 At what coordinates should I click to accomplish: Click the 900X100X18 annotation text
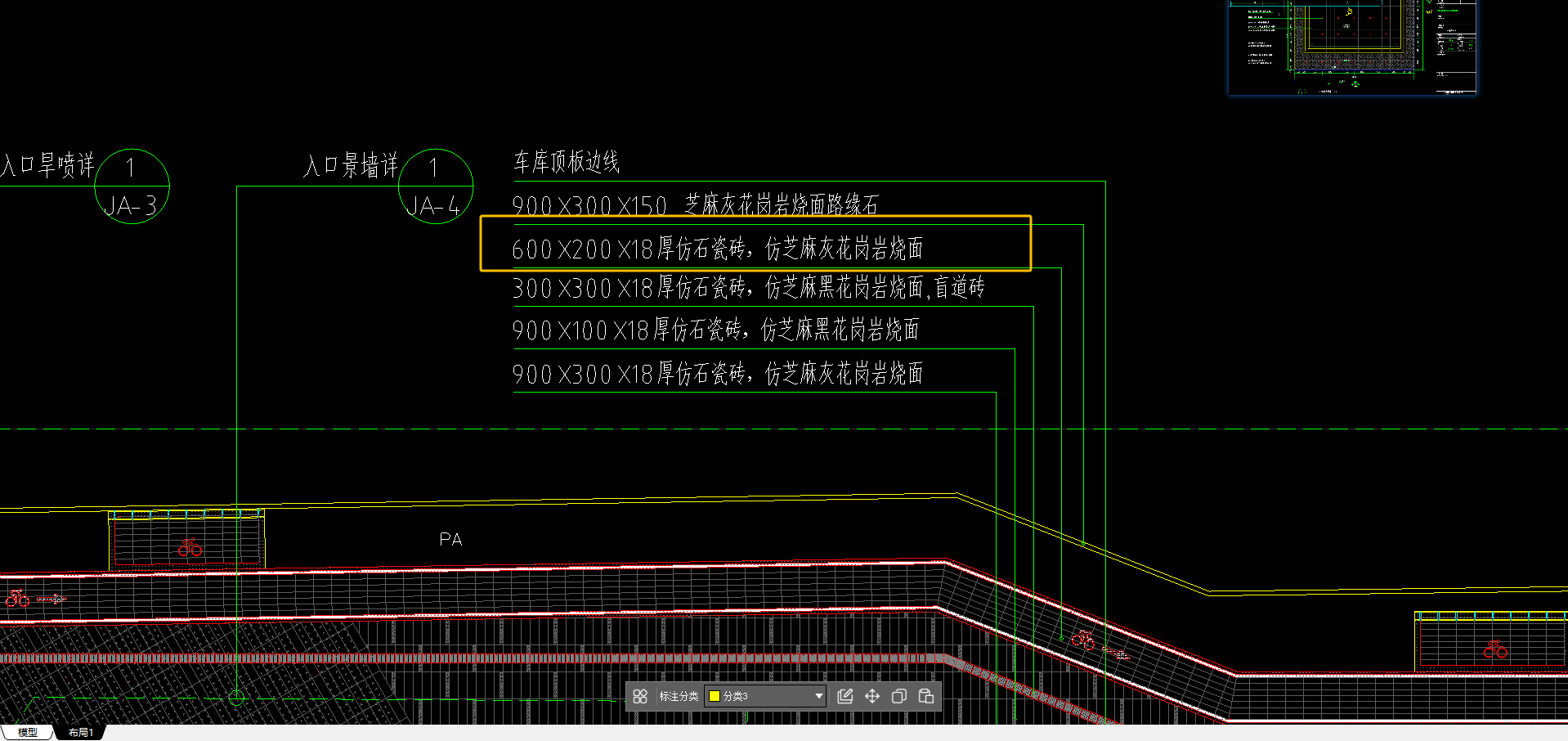coord(715,330)
